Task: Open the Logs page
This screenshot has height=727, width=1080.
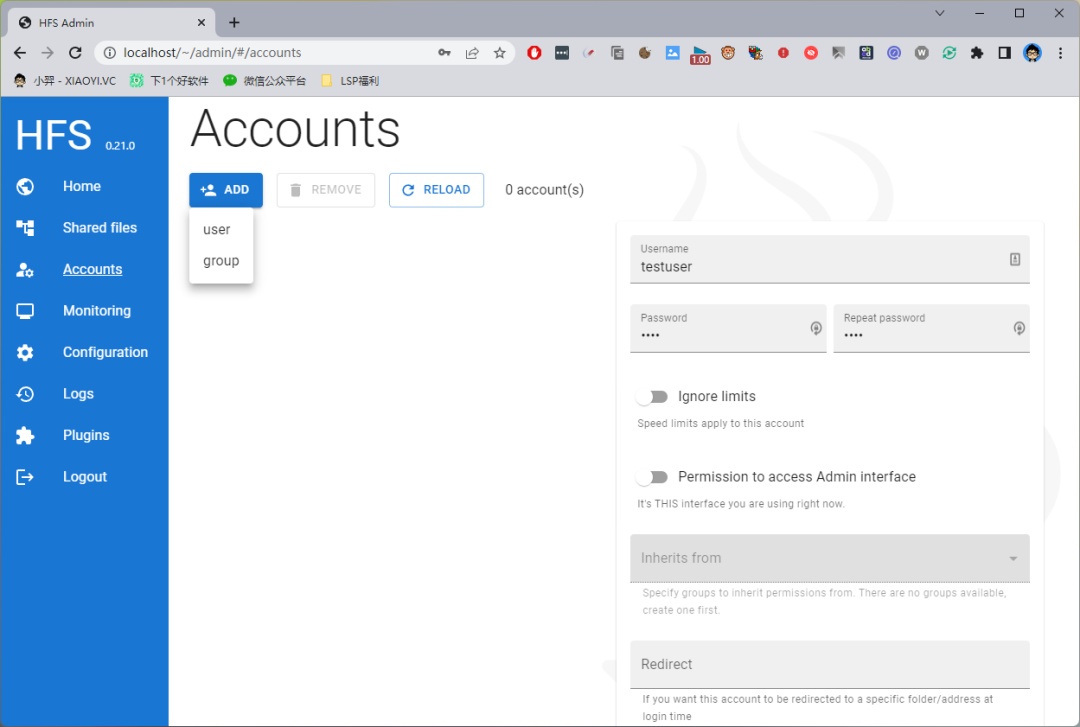Action: [x=78, y=393]
